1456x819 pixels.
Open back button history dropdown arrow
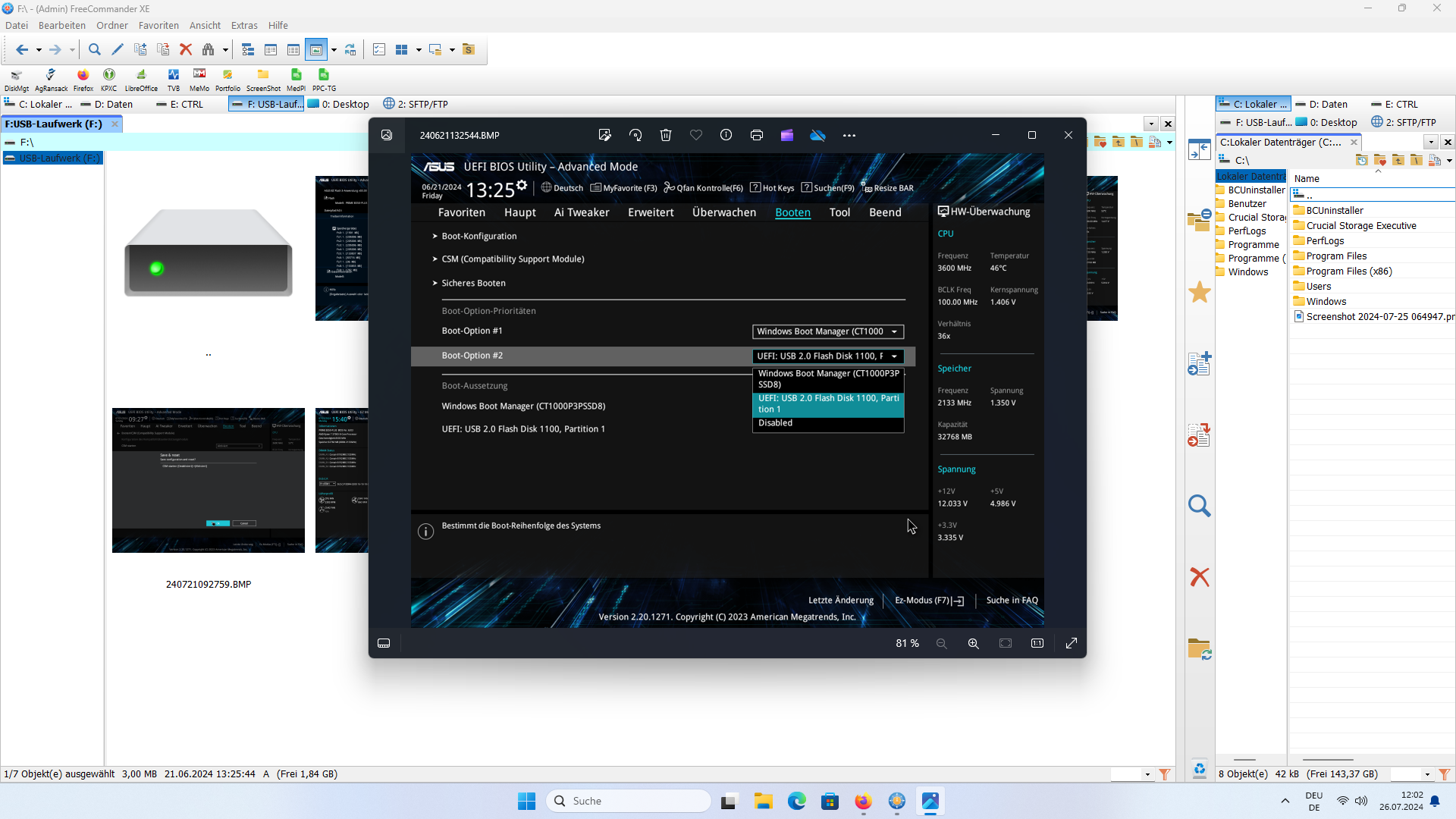click(x=39, y=50)
